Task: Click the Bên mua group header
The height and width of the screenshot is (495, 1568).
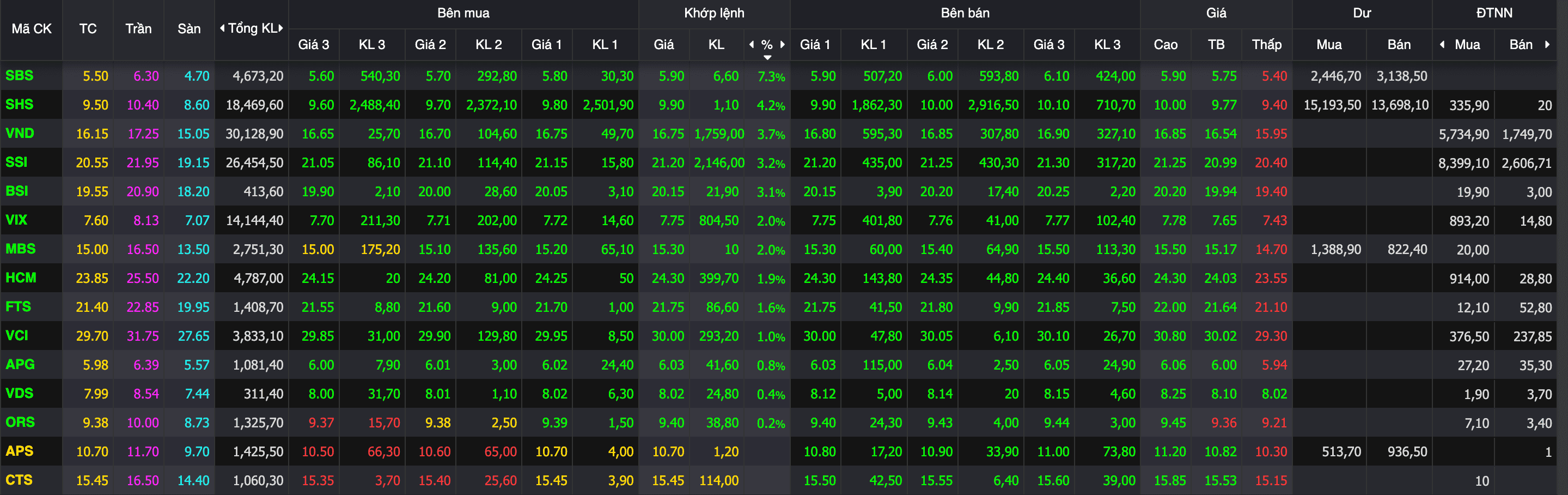Action: 463,13
